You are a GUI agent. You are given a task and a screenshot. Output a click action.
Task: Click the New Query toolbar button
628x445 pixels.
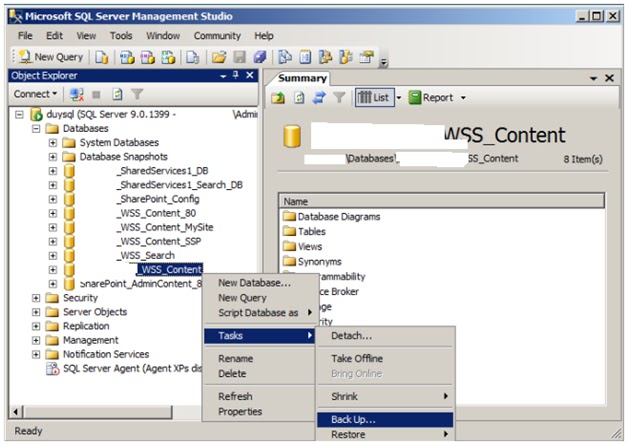(x=51, y=57)
